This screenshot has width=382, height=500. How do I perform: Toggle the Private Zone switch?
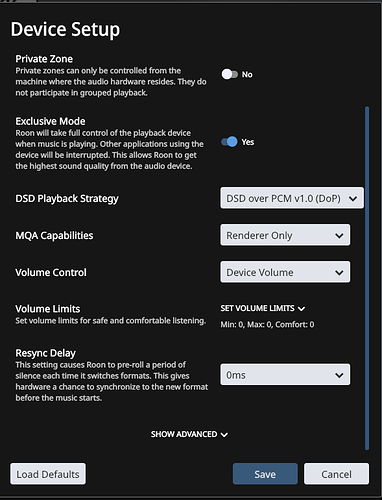click(x=230, y=74)
